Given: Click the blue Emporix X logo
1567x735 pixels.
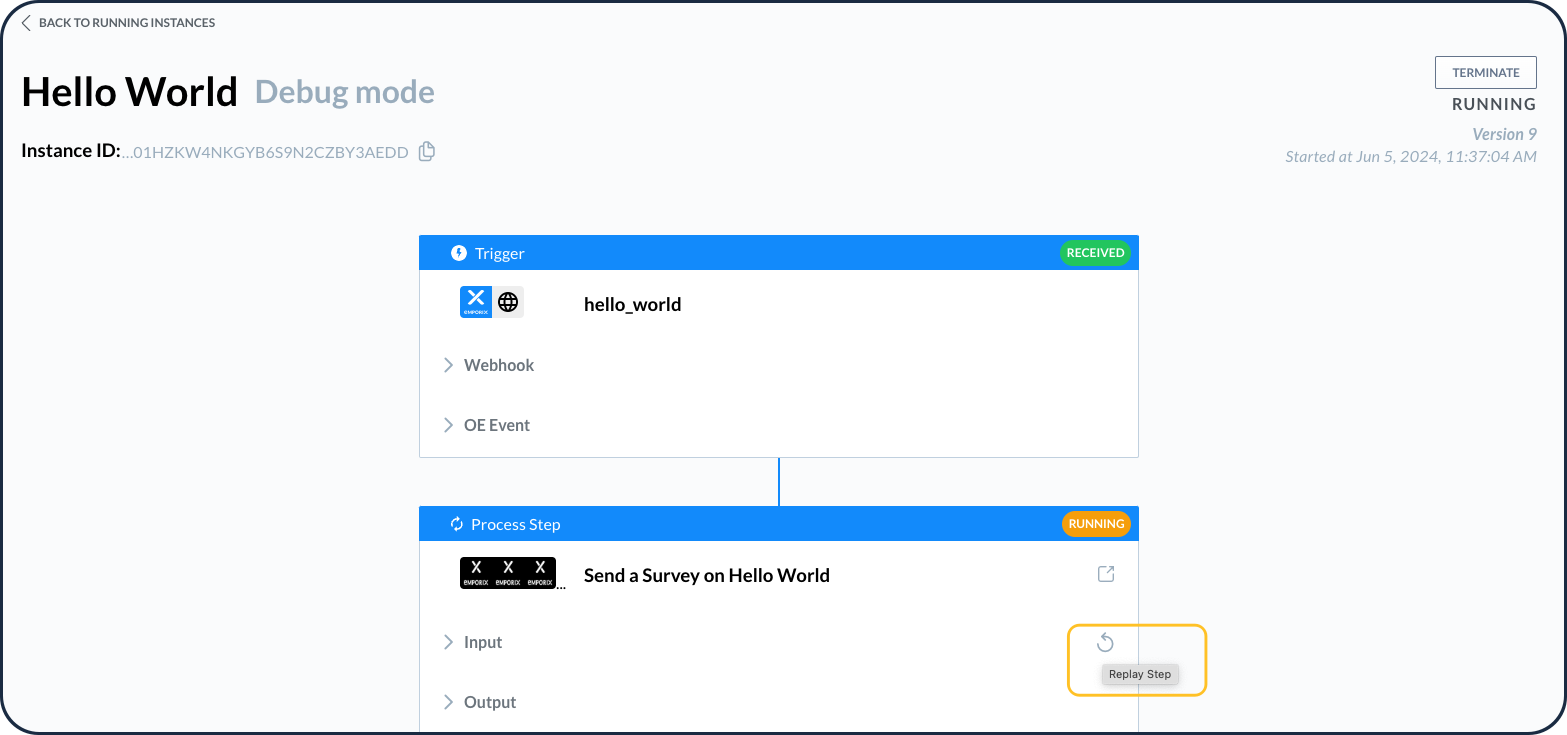Looking at the screenshot, I should point(476,301).
